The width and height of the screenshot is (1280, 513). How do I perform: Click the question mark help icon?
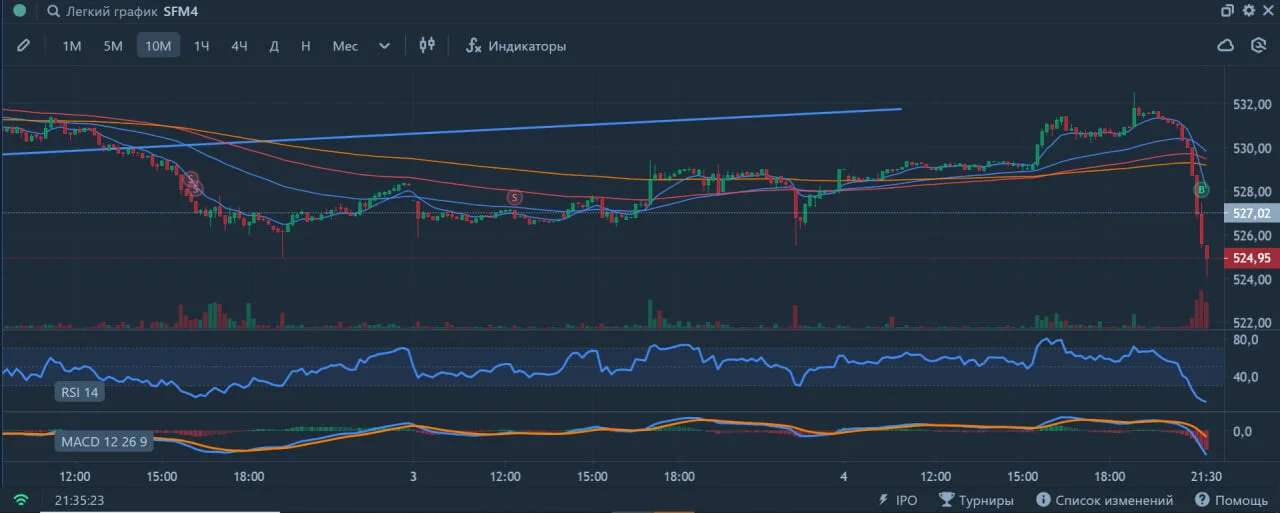pos(1202,500)
